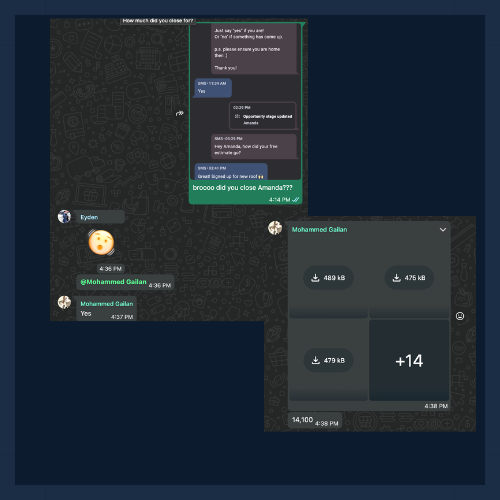Open the message options chevron for Mohammed Gailan
Image resolution: width=500 pixels, height=500 pixels.
point(443,229)
